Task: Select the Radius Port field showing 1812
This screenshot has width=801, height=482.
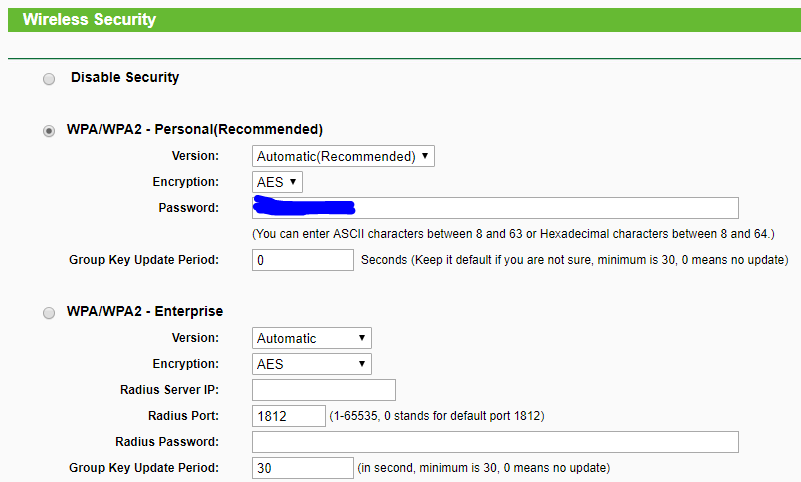Action: click(x=289, y=416)
